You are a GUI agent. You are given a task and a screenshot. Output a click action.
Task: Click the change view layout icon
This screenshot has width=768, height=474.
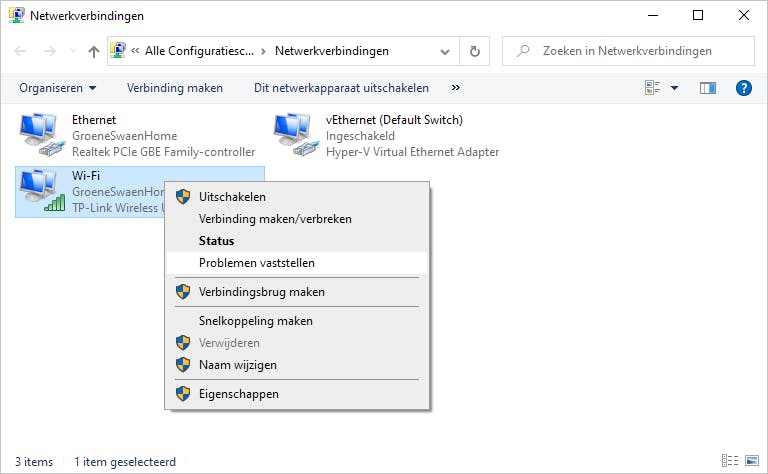coord(653,88)
